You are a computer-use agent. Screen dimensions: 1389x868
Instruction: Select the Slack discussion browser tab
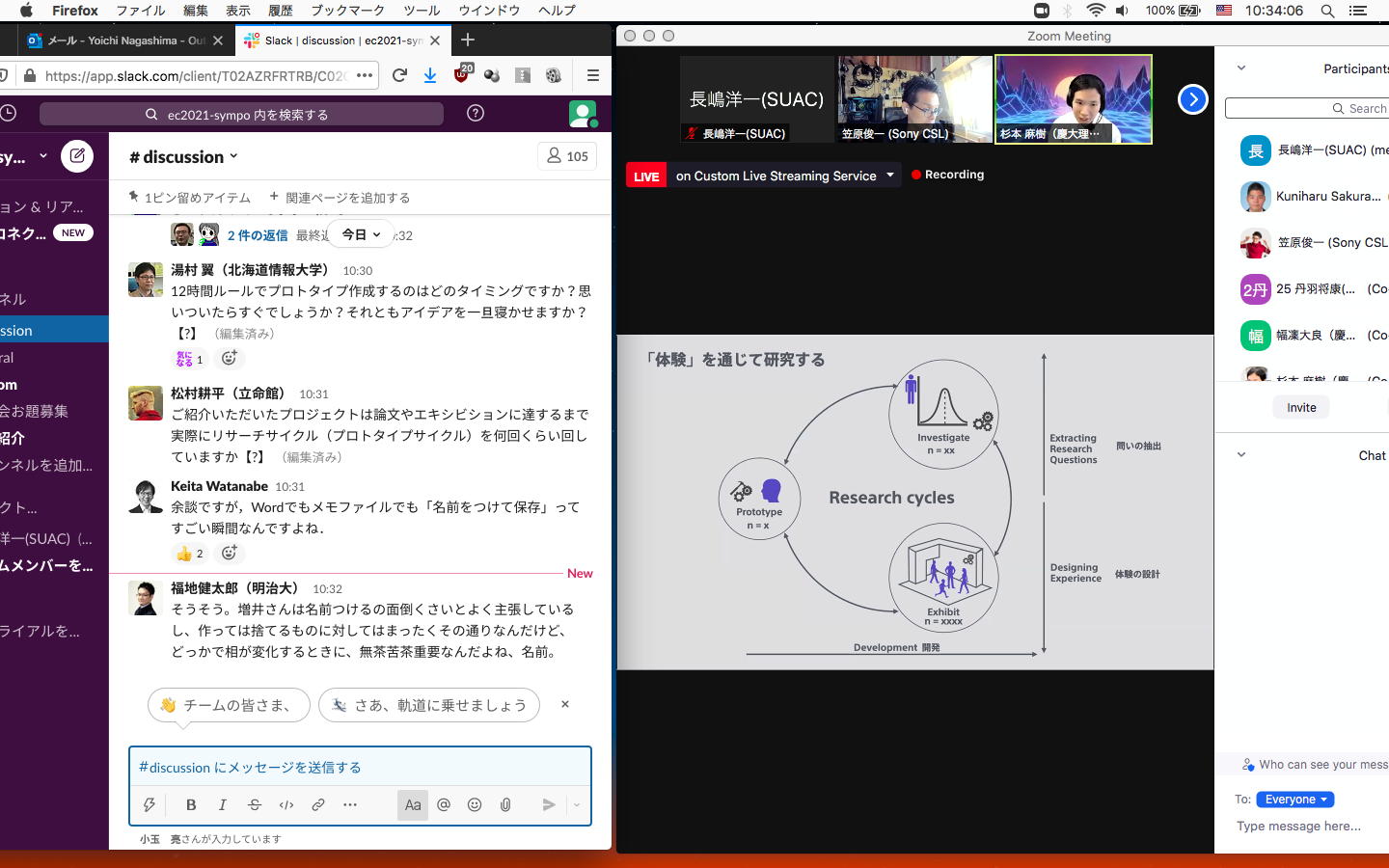tap(342, 41)
